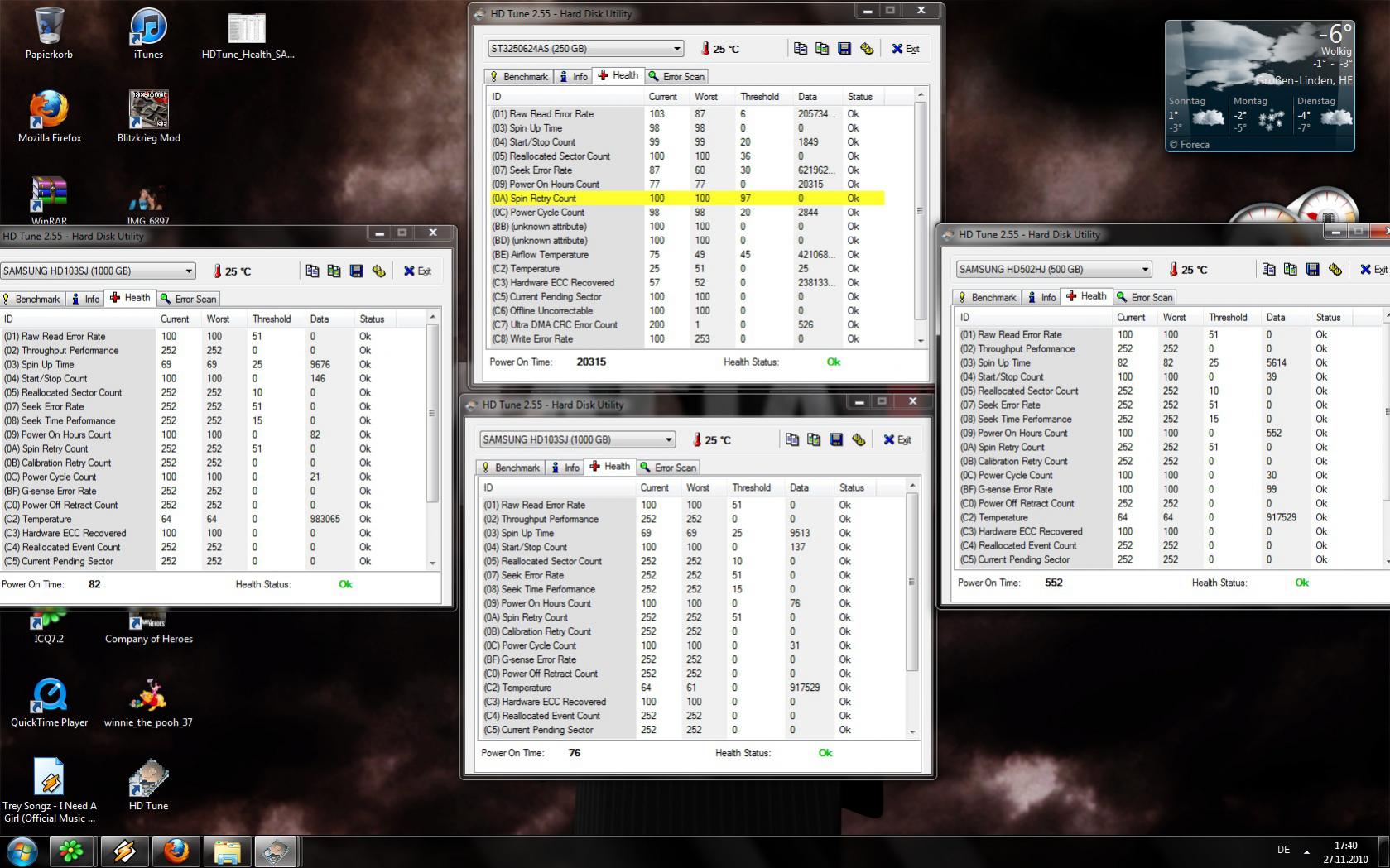Open the SAMSUNG HD502HJ (500 GB) drive dropdown
This screenshot has height=868, width=1390.
1054,269
